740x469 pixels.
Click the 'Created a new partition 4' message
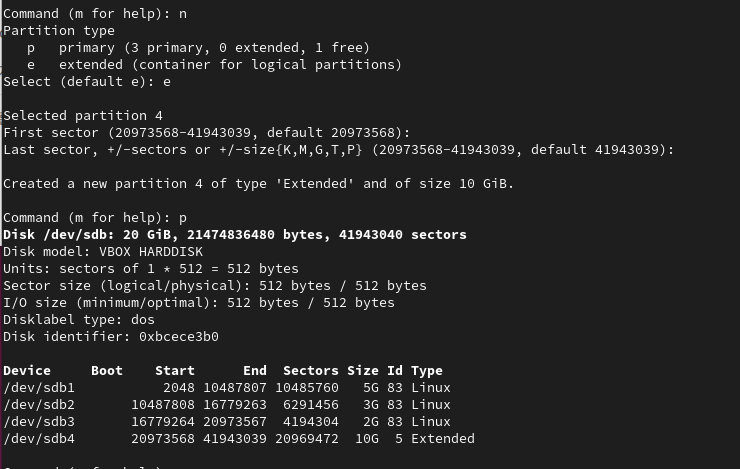pos(258,183)
